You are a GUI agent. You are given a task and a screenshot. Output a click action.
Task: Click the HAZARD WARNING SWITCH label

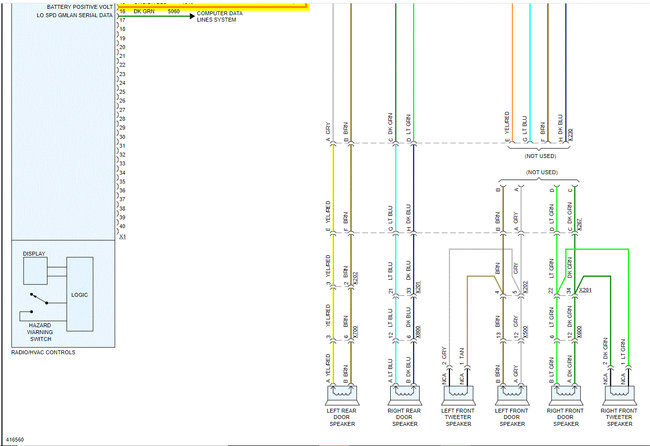[x=40, y=332]
